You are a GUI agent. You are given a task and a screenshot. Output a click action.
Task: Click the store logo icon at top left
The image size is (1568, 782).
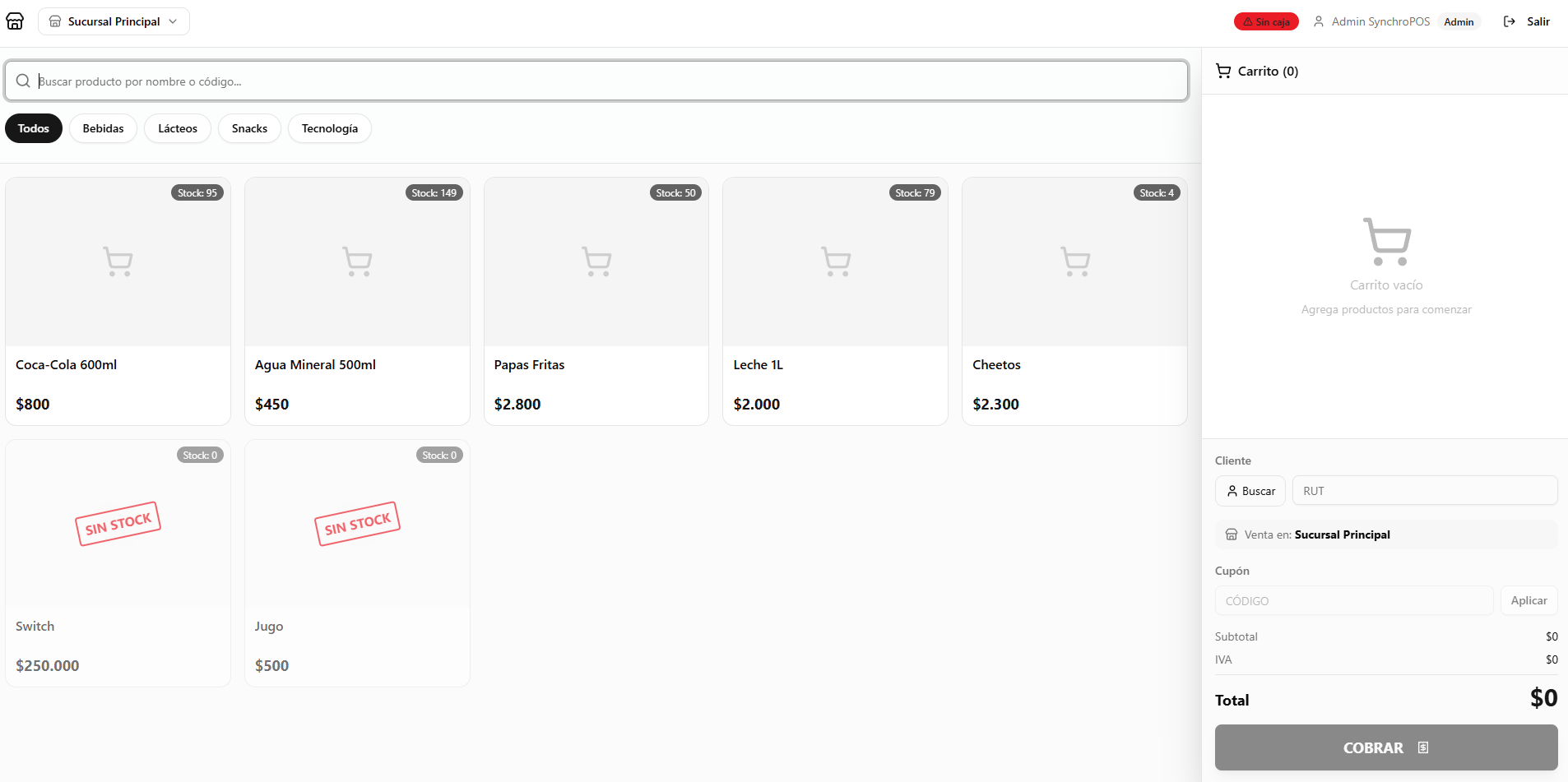(x=15, y=21)
